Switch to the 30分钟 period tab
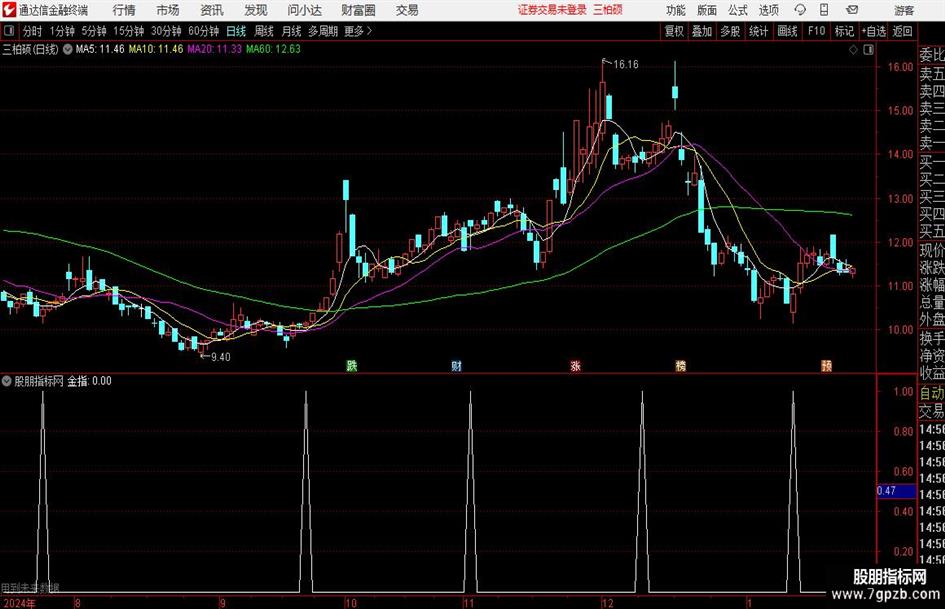 coord(166,31)
